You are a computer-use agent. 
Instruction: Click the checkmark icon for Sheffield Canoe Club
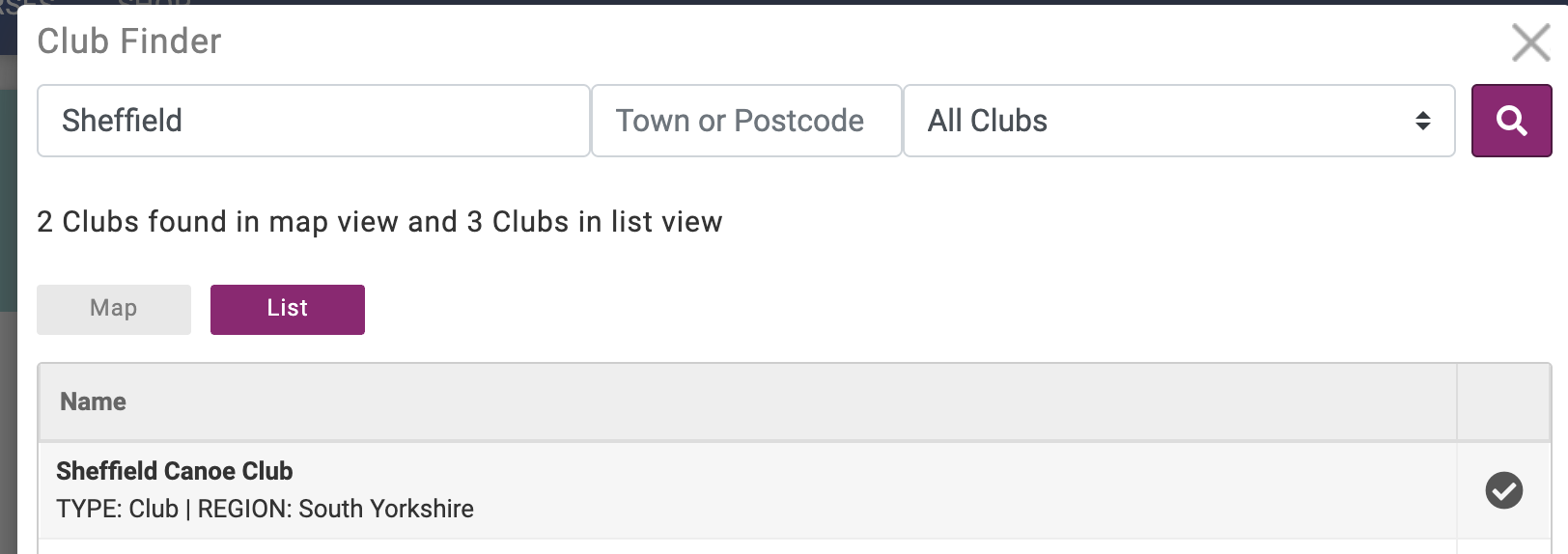pos(1503,490)
